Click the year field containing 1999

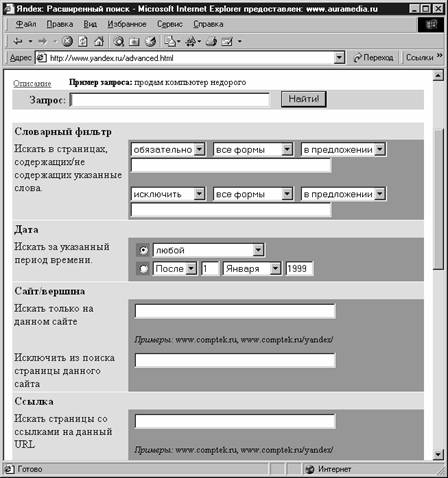299,268
